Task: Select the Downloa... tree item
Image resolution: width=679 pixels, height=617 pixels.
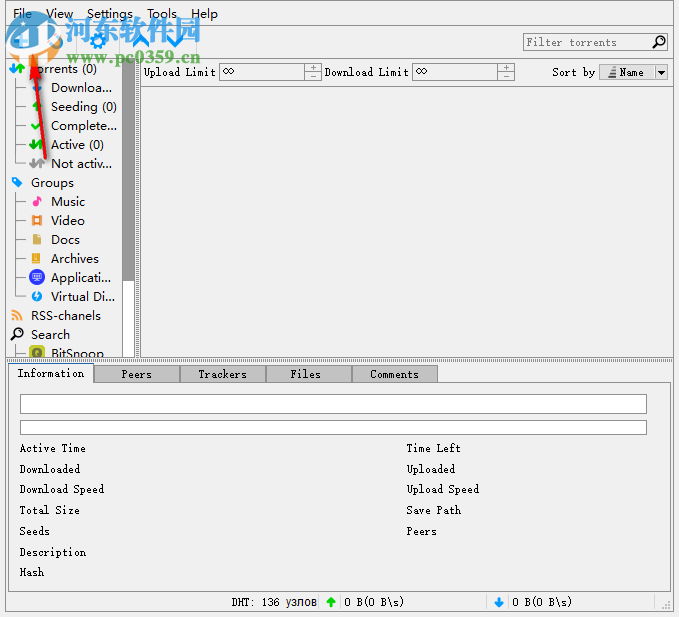Action: point(81,87)
